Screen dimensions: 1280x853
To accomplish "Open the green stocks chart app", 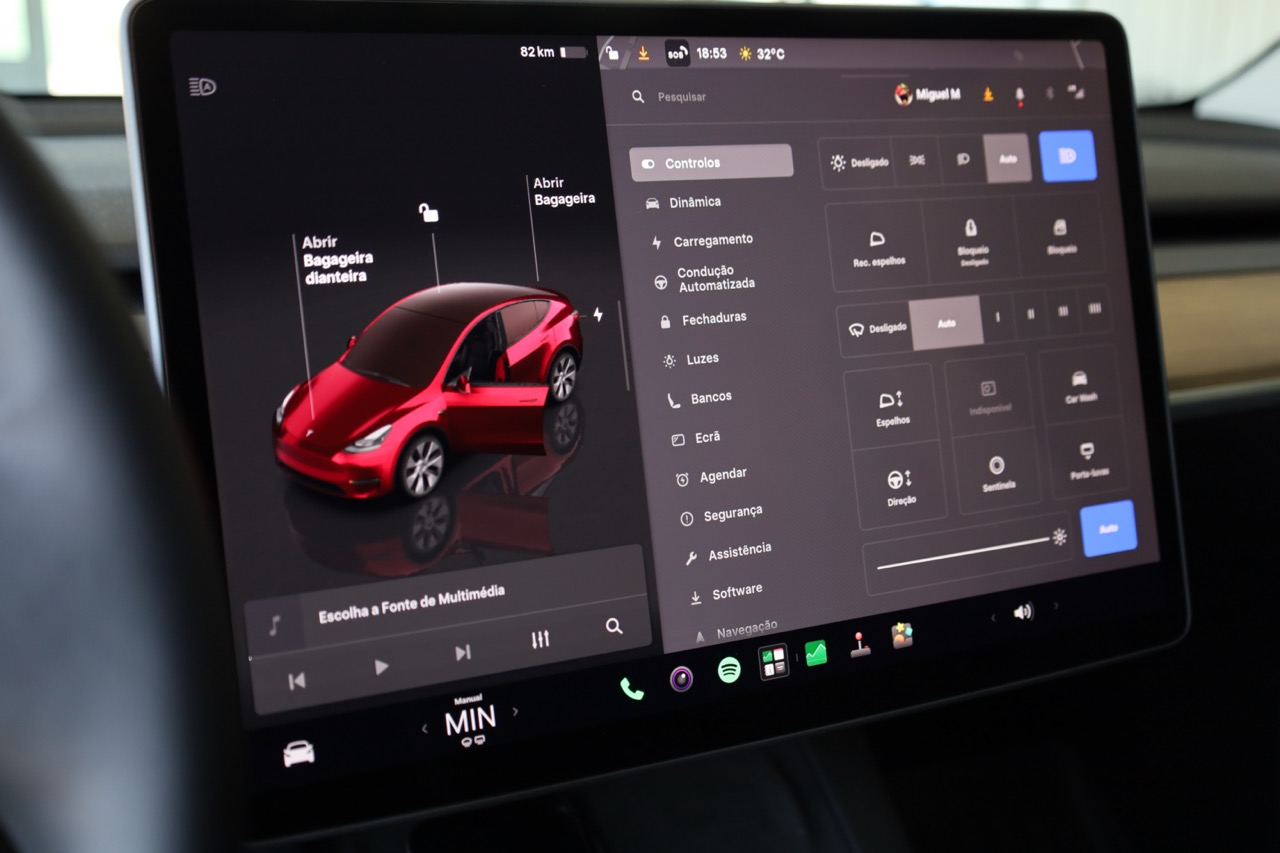I will [816, 654].
